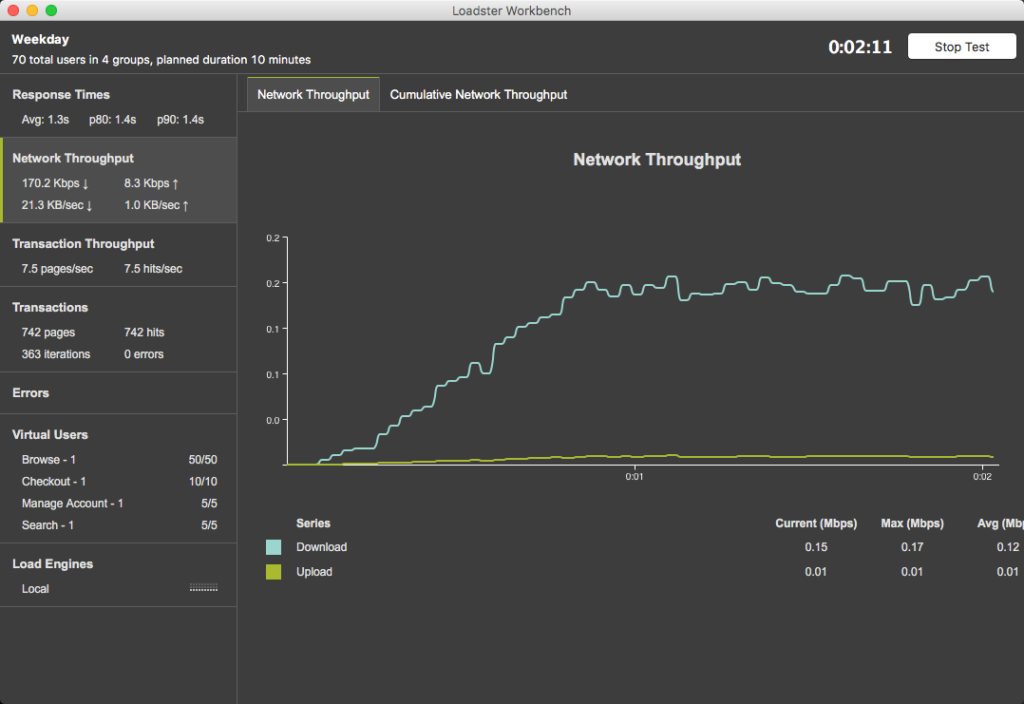Click the Weekday test title
The width and height of the screenshot is (1024, 704).
[x=38, y=39]
